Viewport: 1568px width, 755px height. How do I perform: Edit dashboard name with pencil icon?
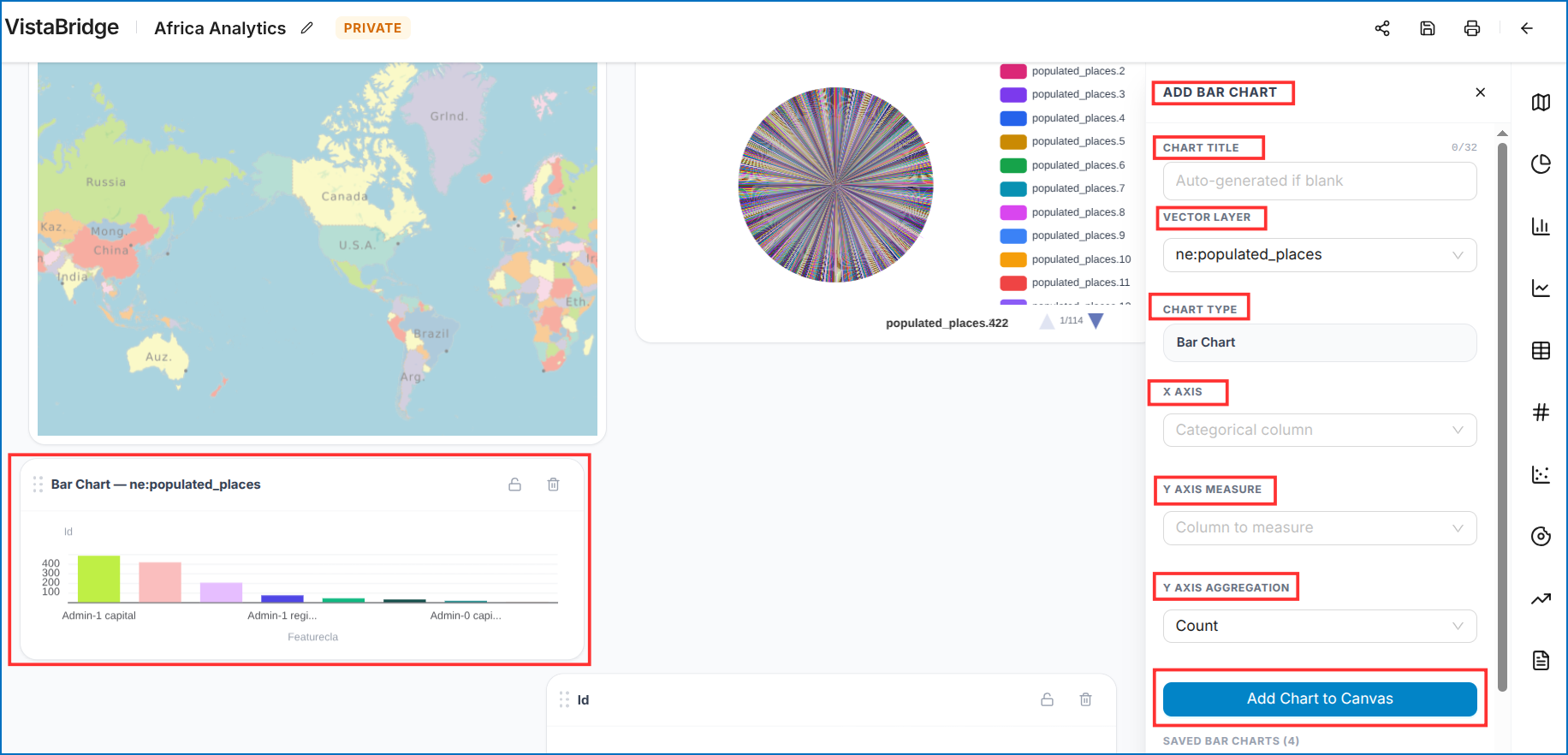point(307,28)
